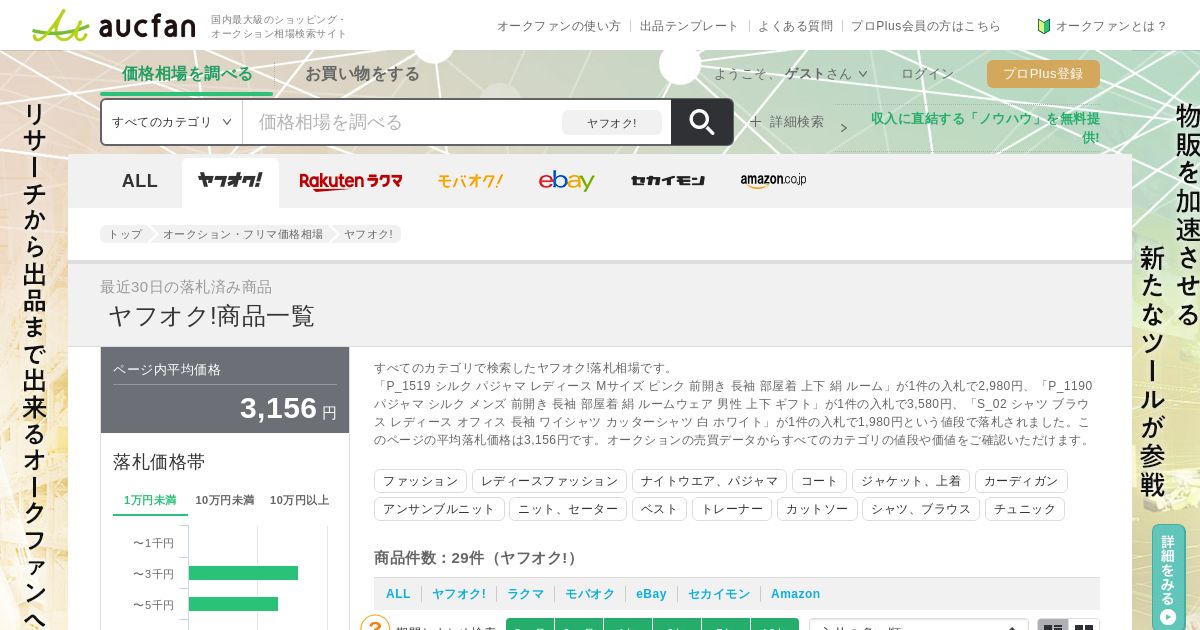Select the ヤフオク! logo tab
The height and width of the screenshot is (630, 1200).
230,181
